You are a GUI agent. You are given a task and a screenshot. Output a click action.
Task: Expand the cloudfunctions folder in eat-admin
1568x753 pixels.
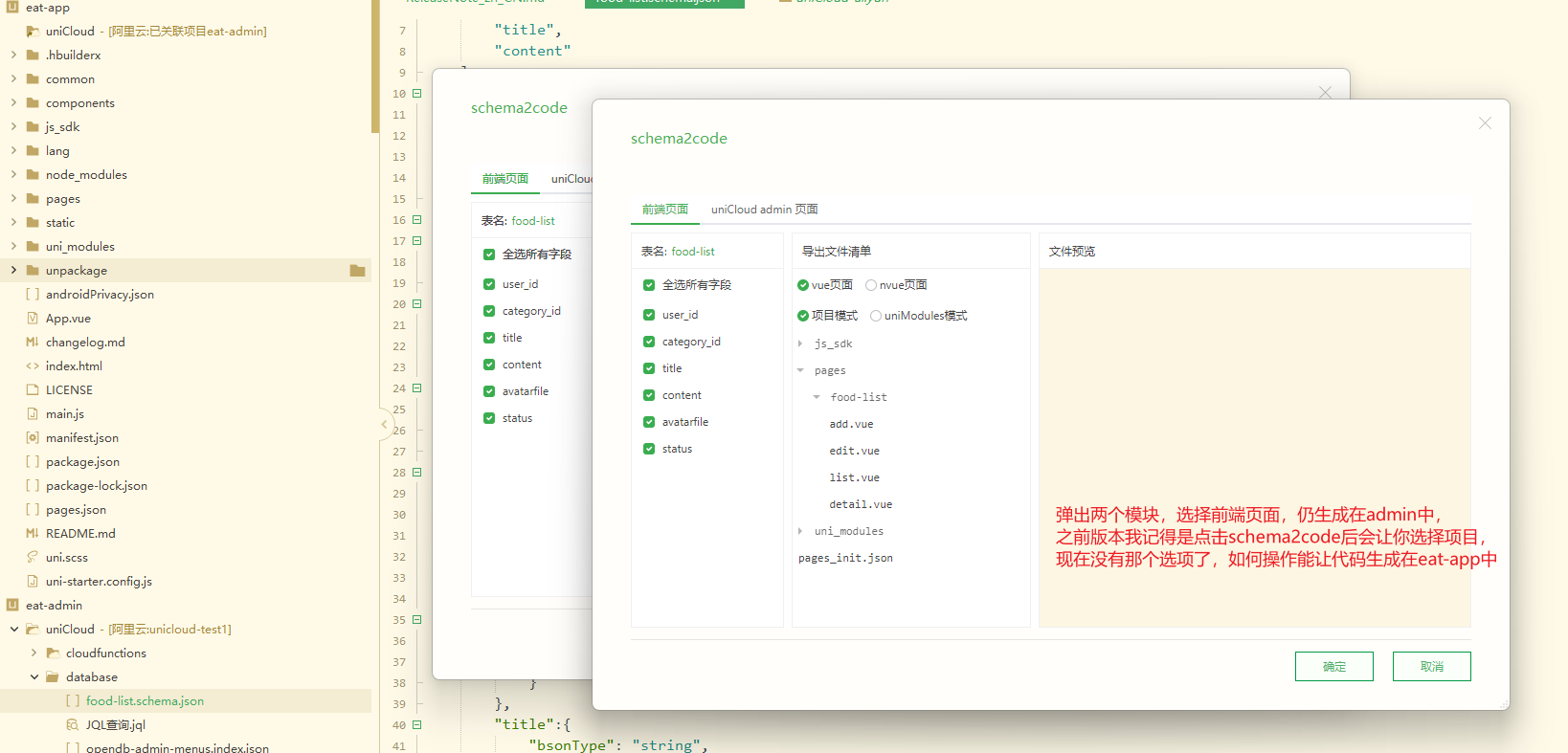click(x=34, y=653)
